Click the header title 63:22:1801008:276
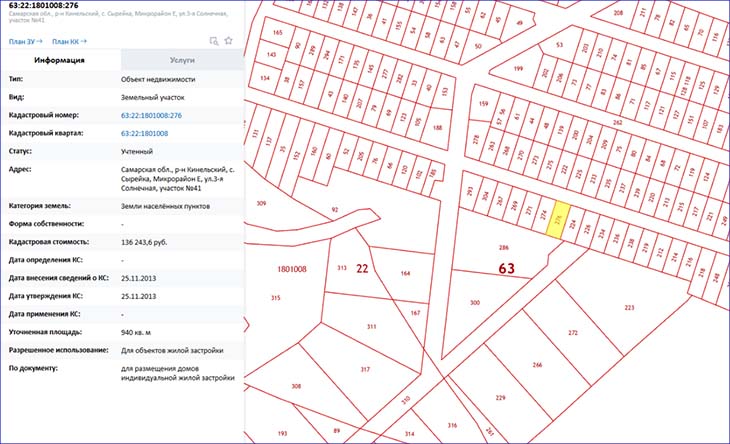 (x=43, y=6)
